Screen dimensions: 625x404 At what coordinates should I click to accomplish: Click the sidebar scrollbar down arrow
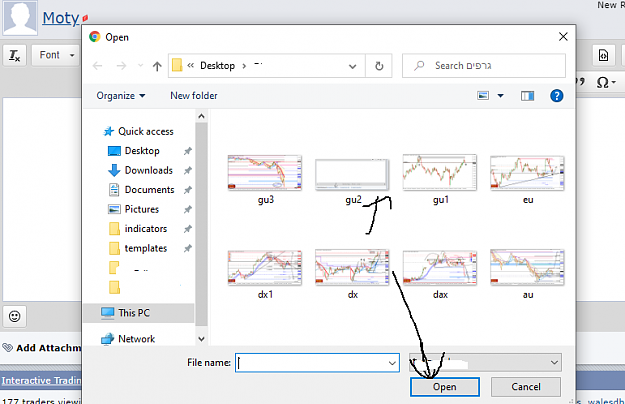(201, 339)
